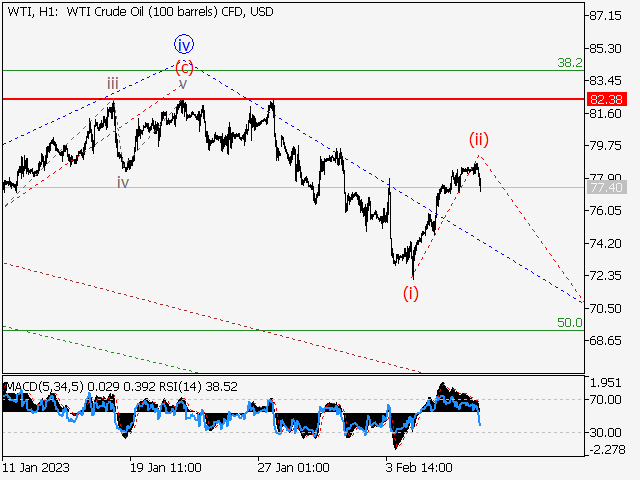
Task: Click the 85.30 price axis value
Action: [606, 49]
